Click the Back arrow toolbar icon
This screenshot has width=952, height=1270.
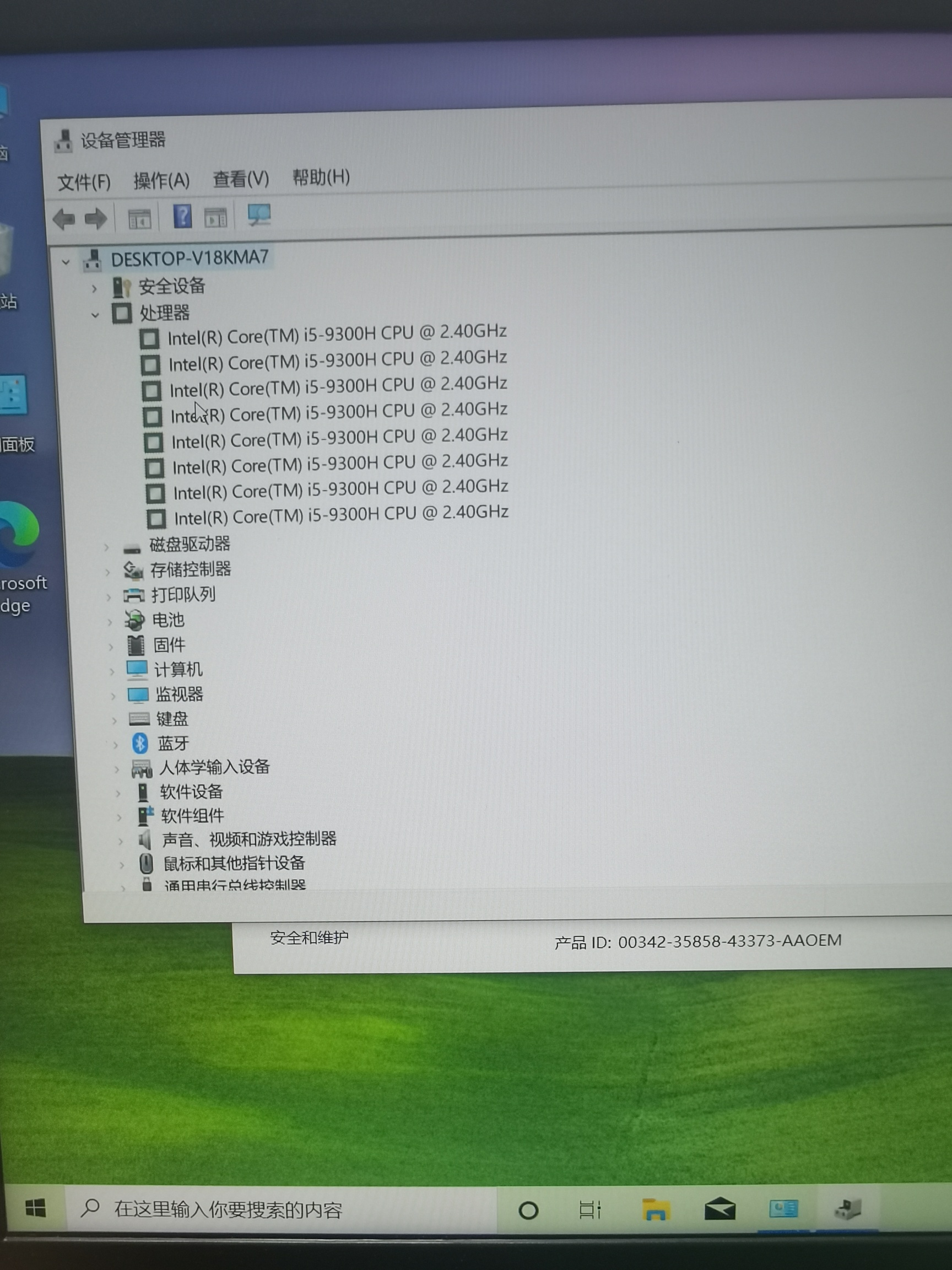click(x=64, y=219)
